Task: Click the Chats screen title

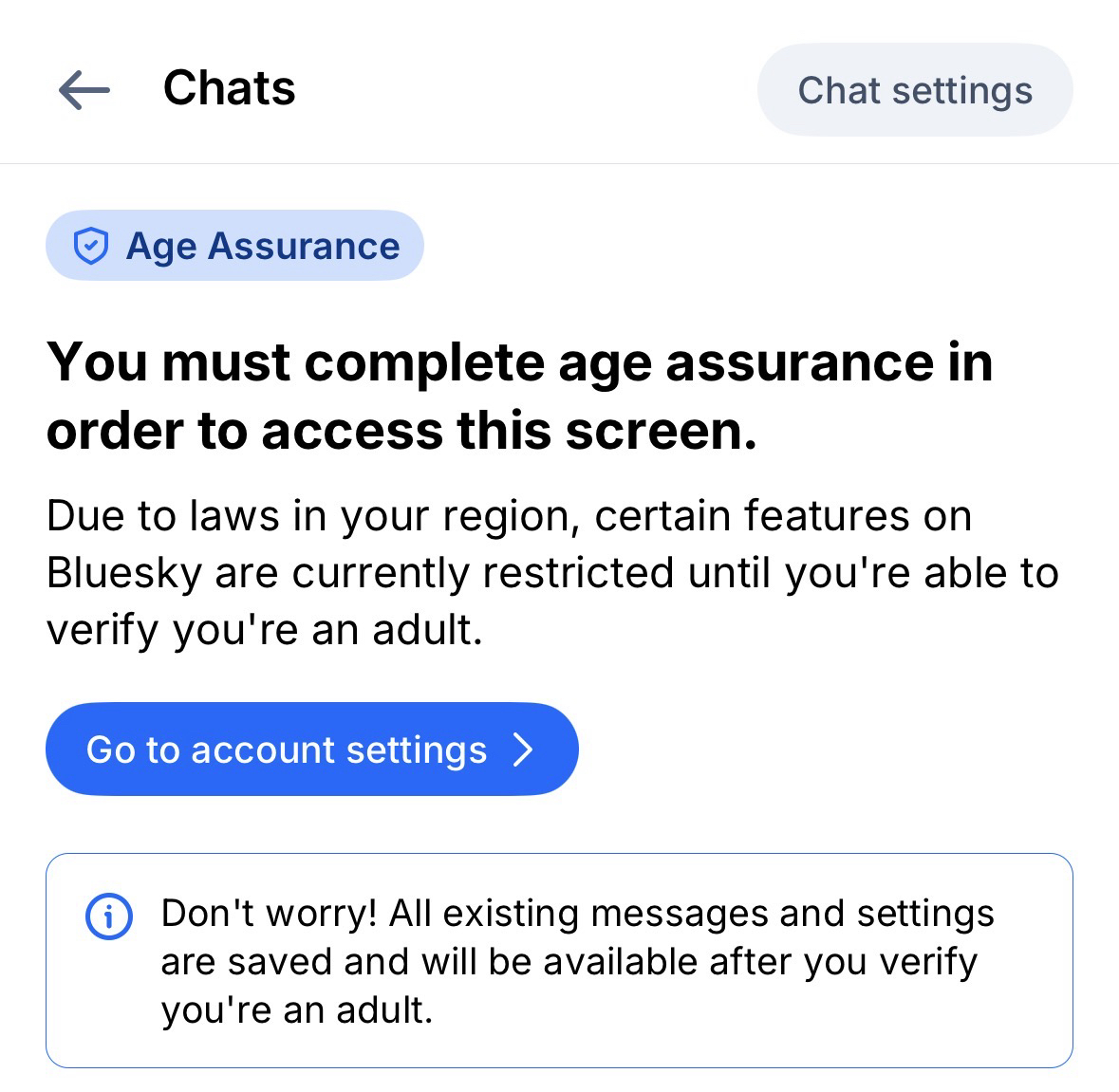Action: [229, 88]
